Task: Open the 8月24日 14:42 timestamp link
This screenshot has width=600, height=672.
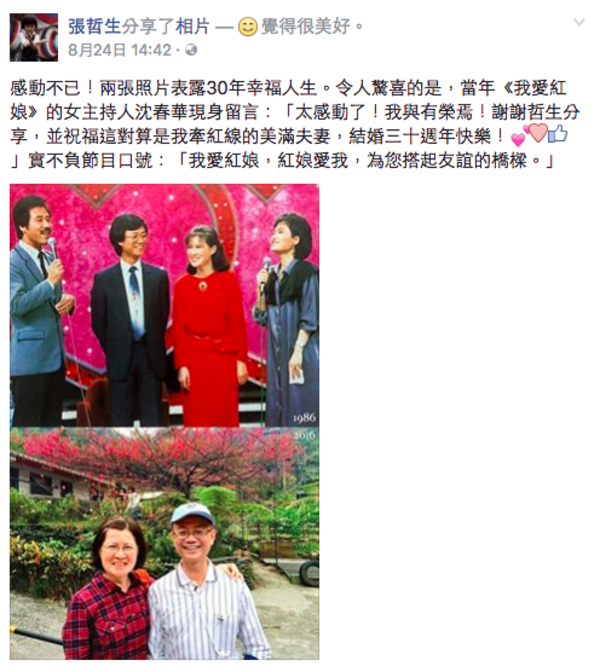Action: point(120,50)
